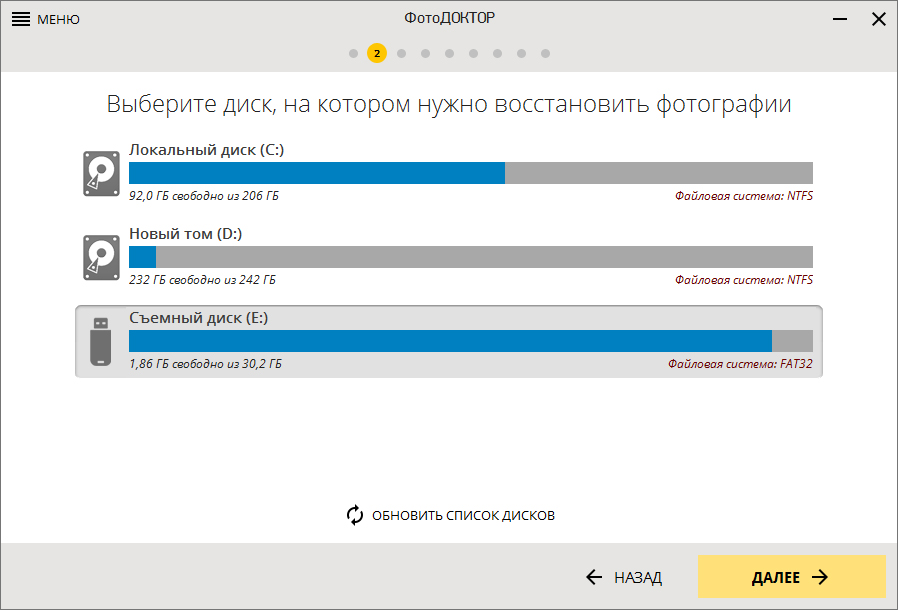Click the usage bar of disk C:
Image resolution: width=898 pixels, height=610 pixels.
[471, 173]
